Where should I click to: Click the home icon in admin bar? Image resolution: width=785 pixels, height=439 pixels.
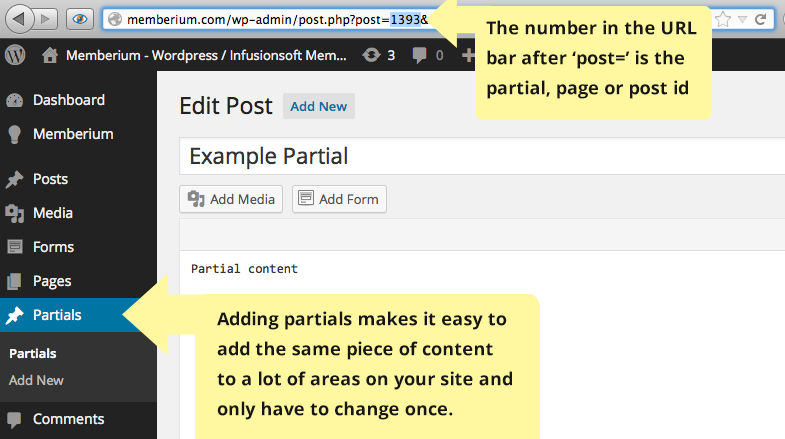pos(50,55)
